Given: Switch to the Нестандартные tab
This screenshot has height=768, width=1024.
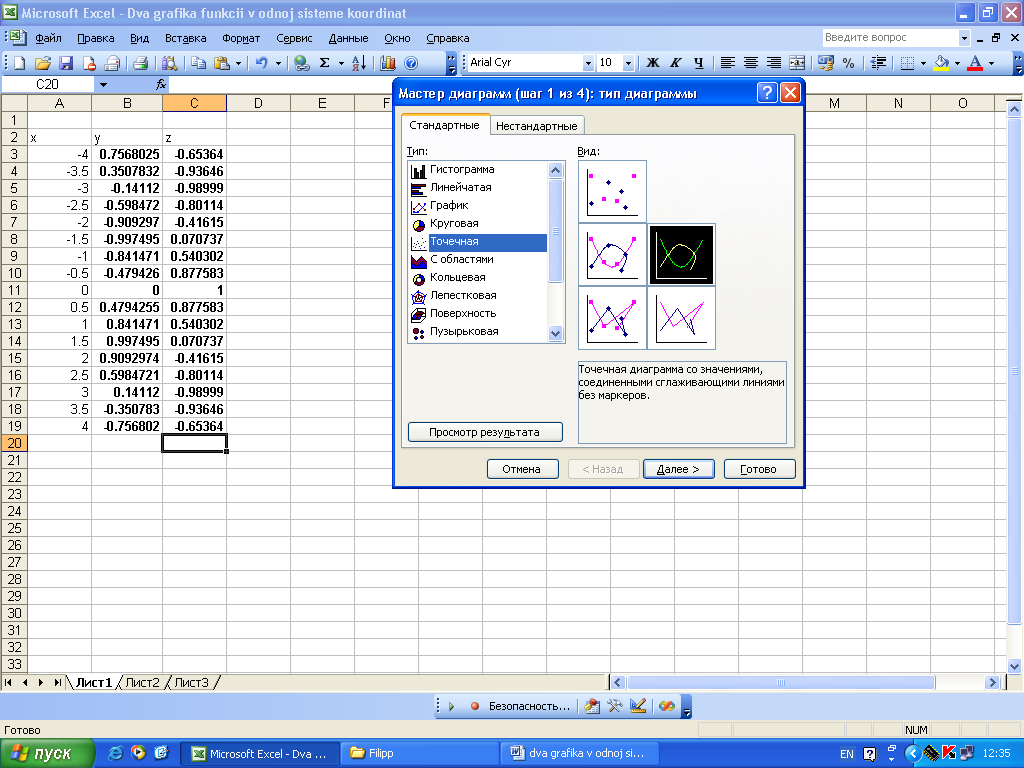Looking at the screenshot, I should pyautogui.click(x=536, y=126).
